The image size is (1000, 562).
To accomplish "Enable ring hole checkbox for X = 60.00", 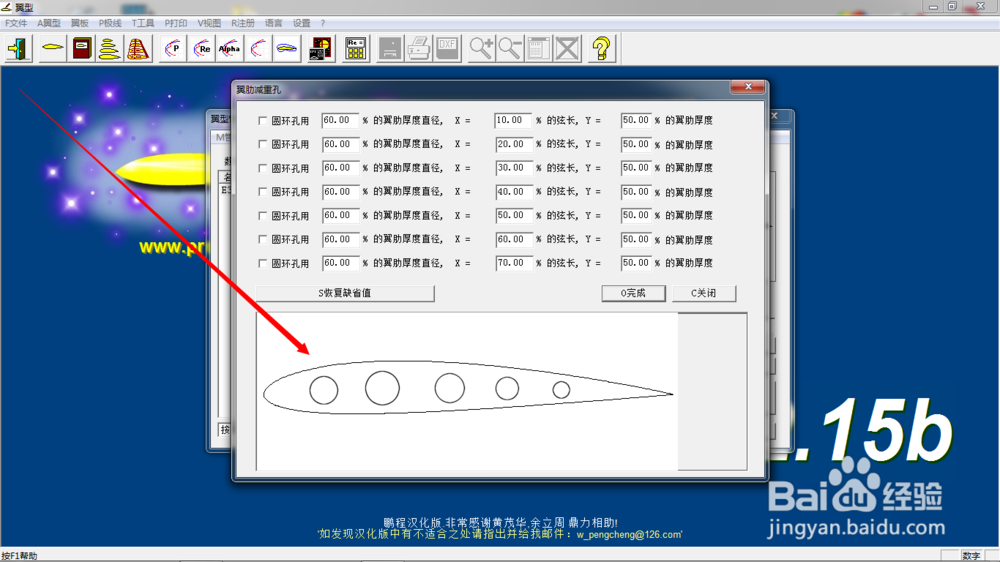I will click(x=262, y=239).
